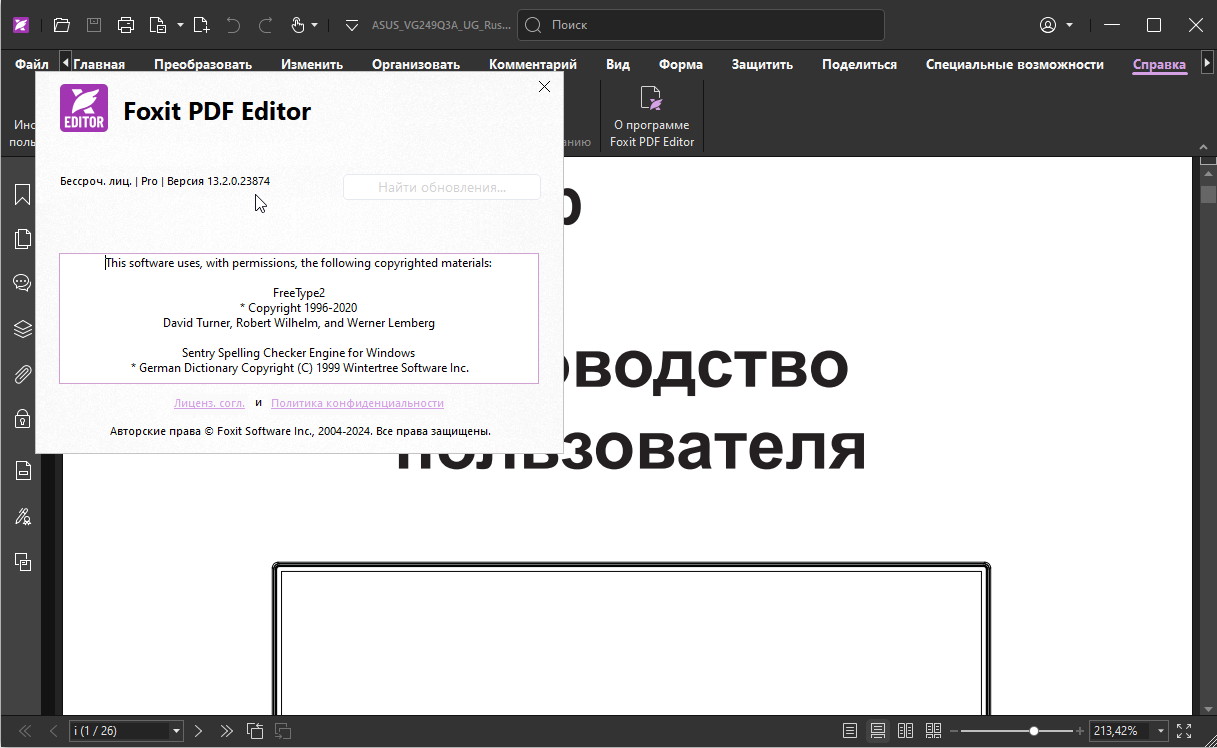Click the FreeType2 line in the credits box
This screenshot has height=748, width=1217.
tap(299, 293)
